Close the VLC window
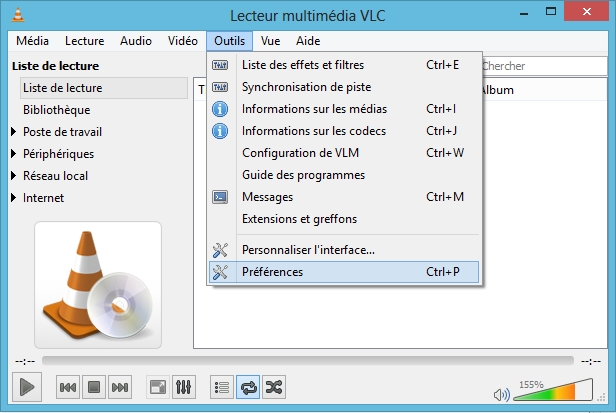 (x=587, y=11)
